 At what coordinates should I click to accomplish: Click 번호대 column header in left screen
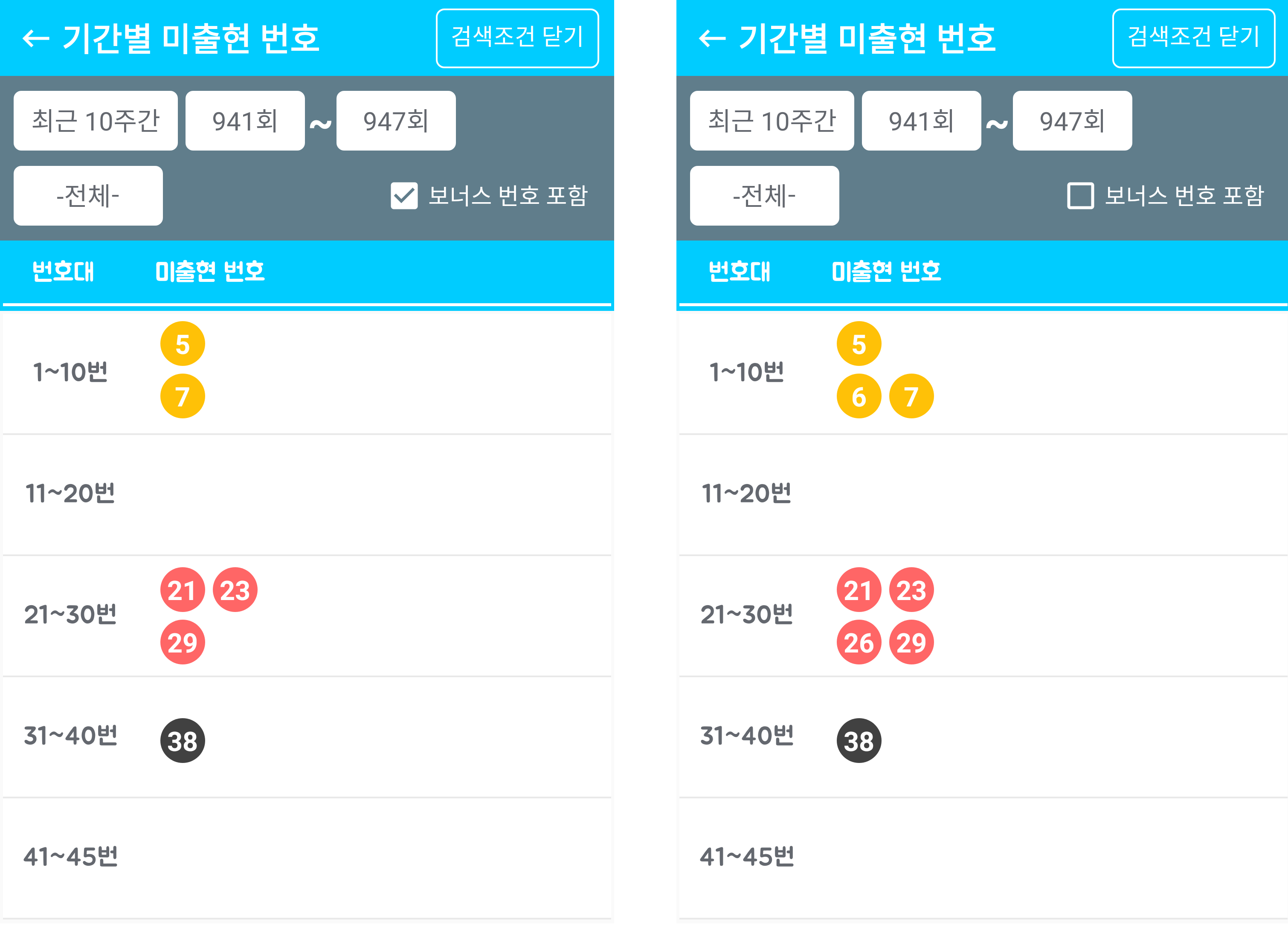[x=63, y=272]
